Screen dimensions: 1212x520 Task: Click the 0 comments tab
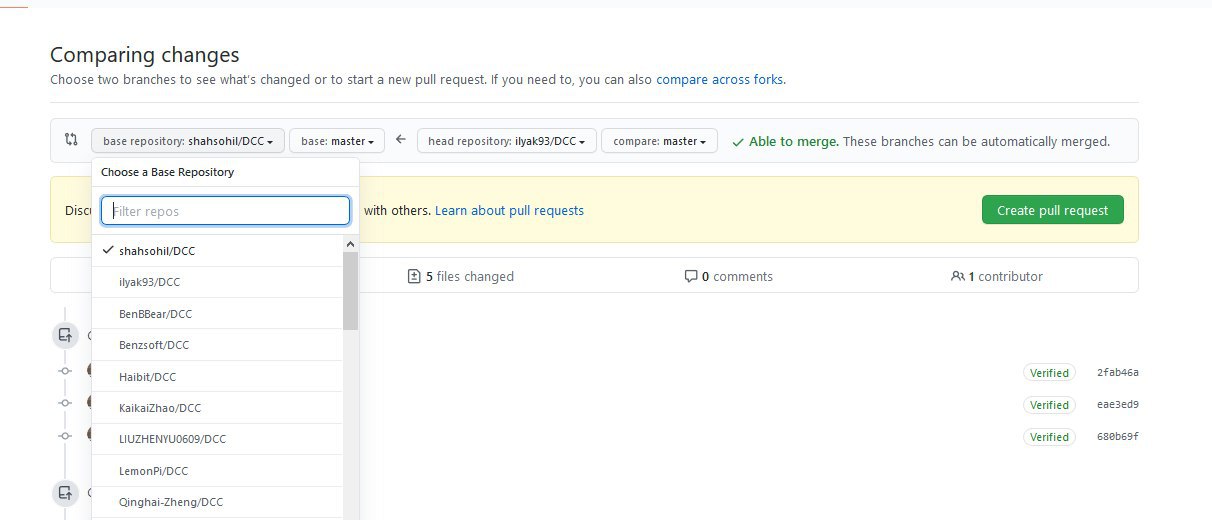728,276
